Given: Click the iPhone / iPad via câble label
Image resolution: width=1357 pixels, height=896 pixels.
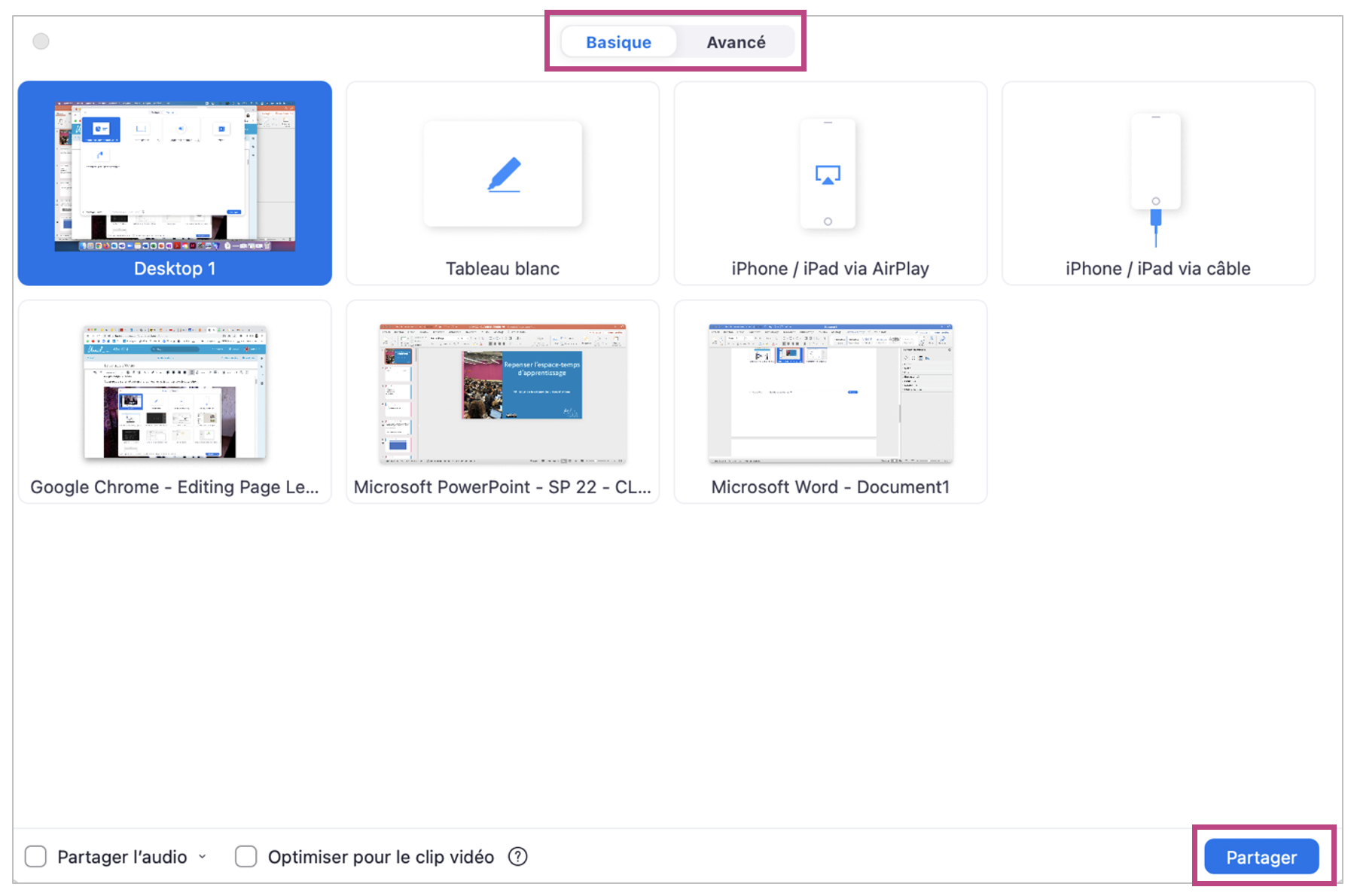Looking at the screenshot, I should coord(1157,269).
